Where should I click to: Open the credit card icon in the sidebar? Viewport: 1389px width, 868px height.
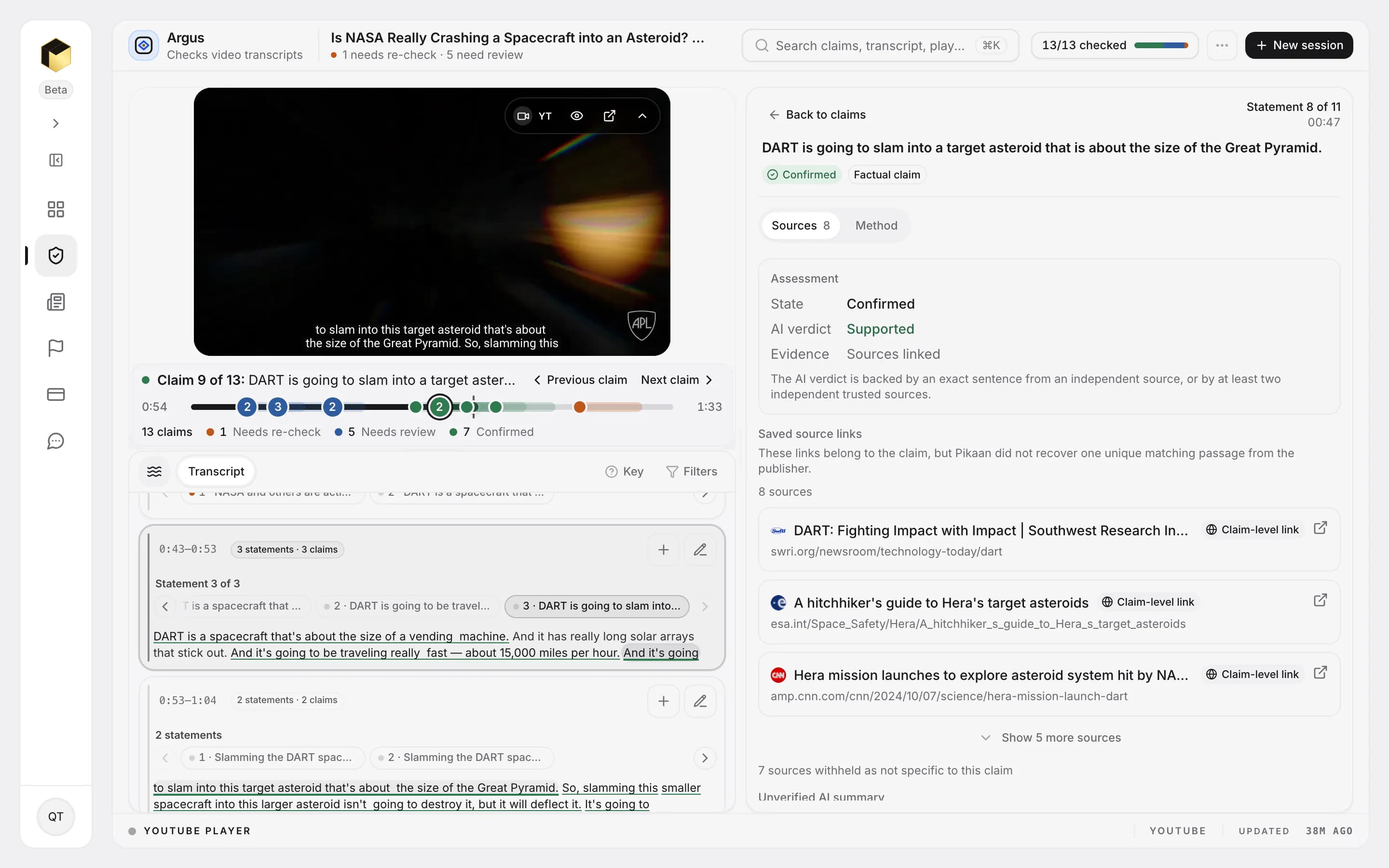click(55, 394)
